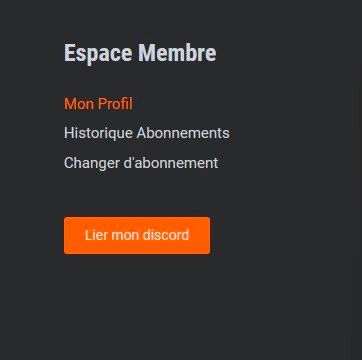Open the change subscription option

coord(141,163)
